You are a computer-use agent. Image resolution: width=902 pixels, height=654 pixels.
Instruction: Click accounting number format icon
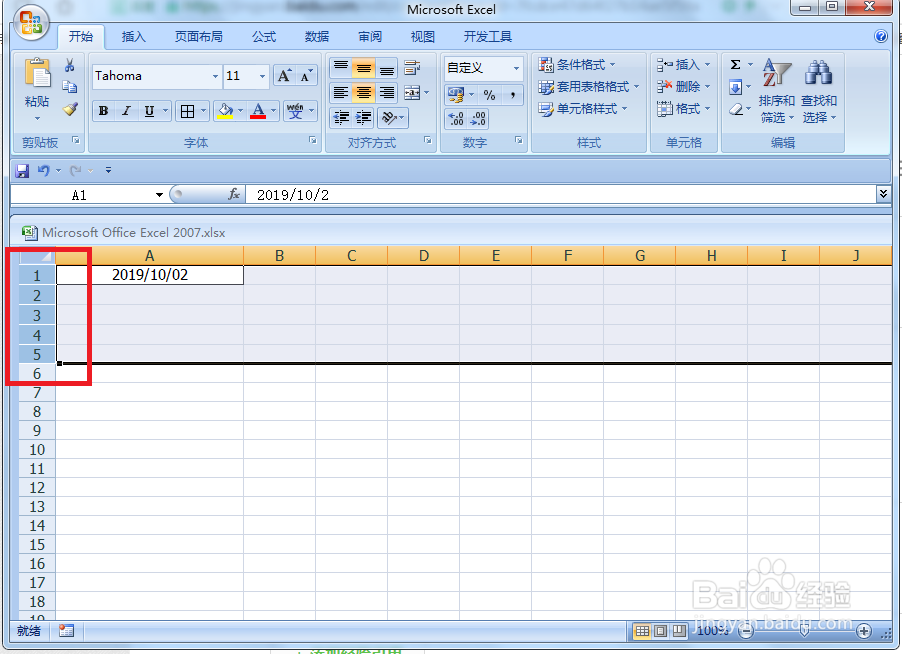[456, 95]
